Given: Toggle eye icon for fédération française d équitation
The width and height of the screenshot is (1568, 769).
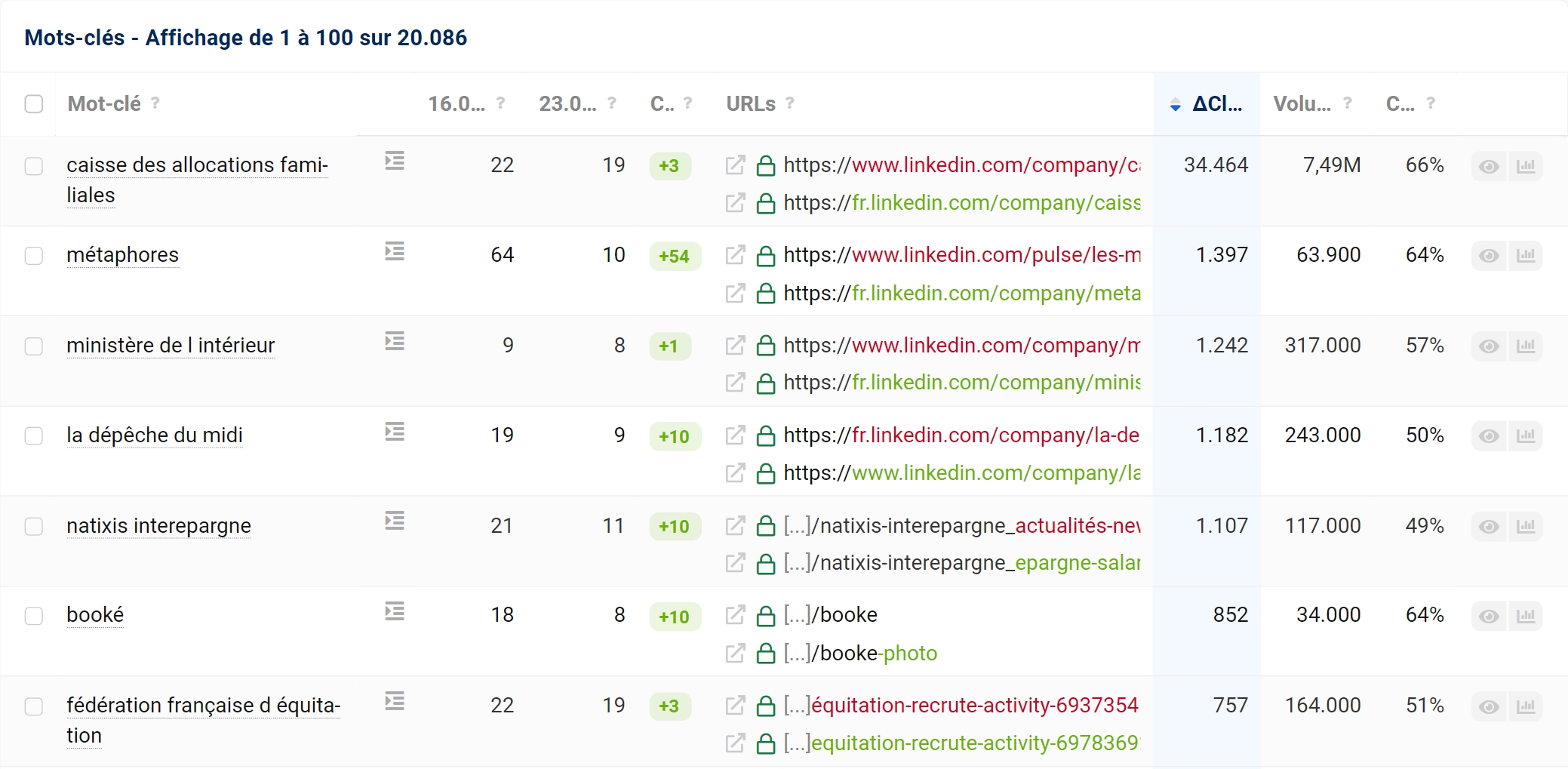Looking at the screenshot, I should click(x=1489, y=707).
